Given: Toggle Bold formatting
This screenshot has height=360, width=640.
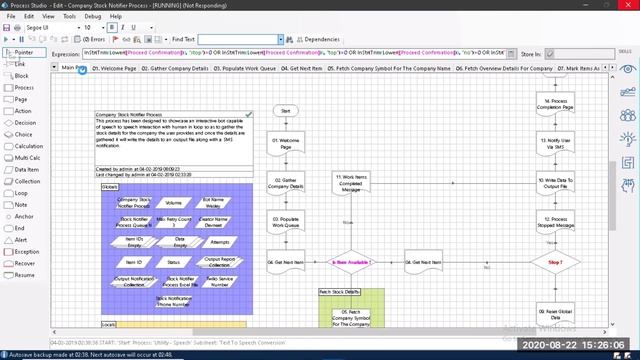Looking at the screenshot, I should point(112,28).
